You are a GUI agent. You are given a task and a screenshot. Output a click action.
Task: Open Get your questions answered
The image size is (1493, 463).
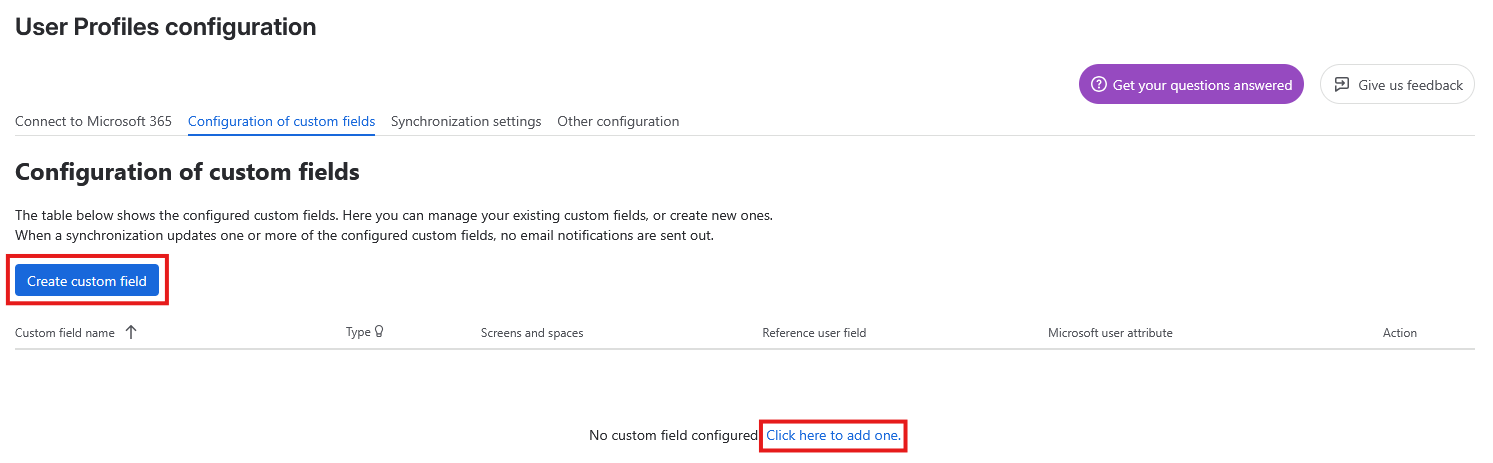coord(1191,85)
